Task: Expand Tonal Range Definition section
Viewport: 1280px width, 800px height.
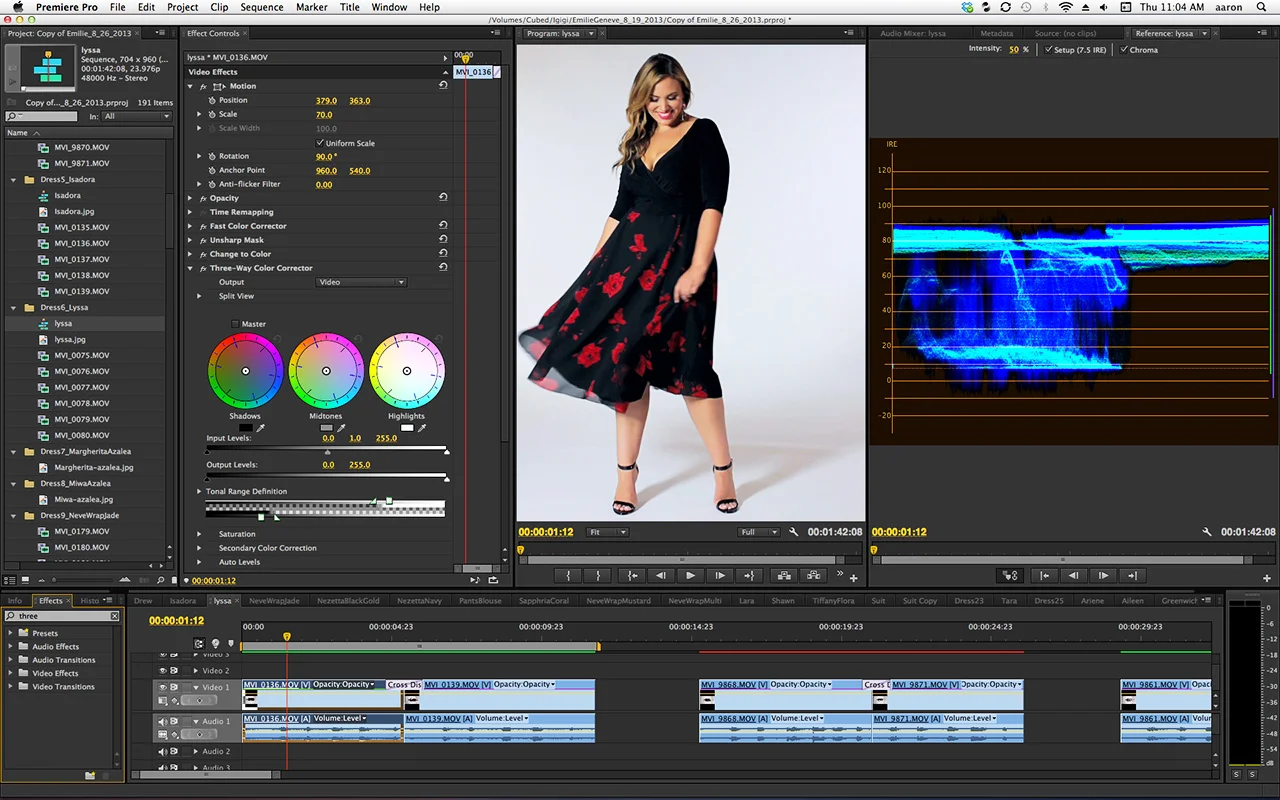Action: coord(199,492)
